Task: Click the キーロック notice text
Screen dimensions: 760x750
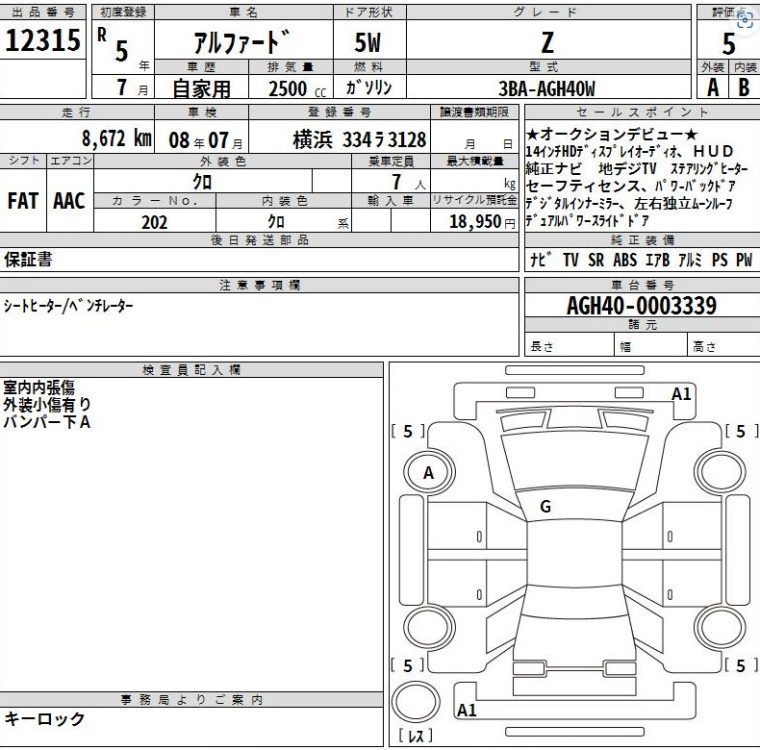Action: 45,719
